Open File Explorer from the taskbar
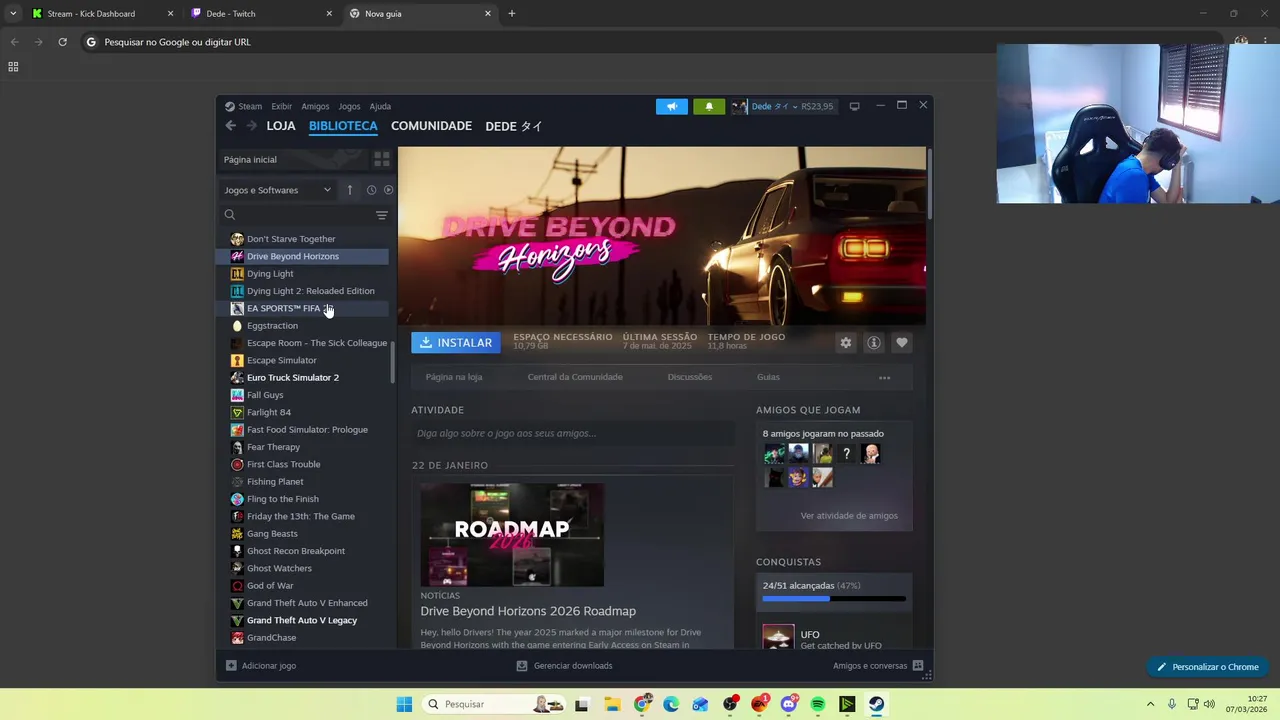1280x720 pixels. click(x=612, y=704)
